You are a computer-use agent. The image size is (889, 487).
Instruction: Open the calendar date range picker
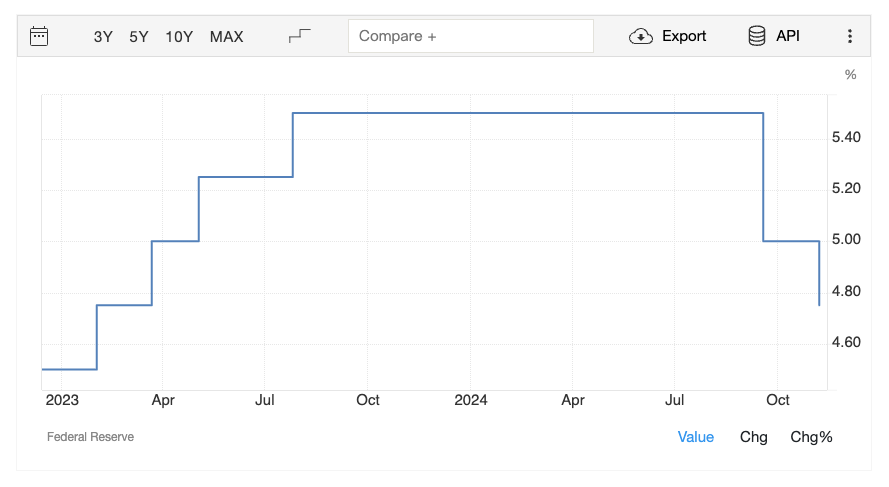tap(39, 37)
